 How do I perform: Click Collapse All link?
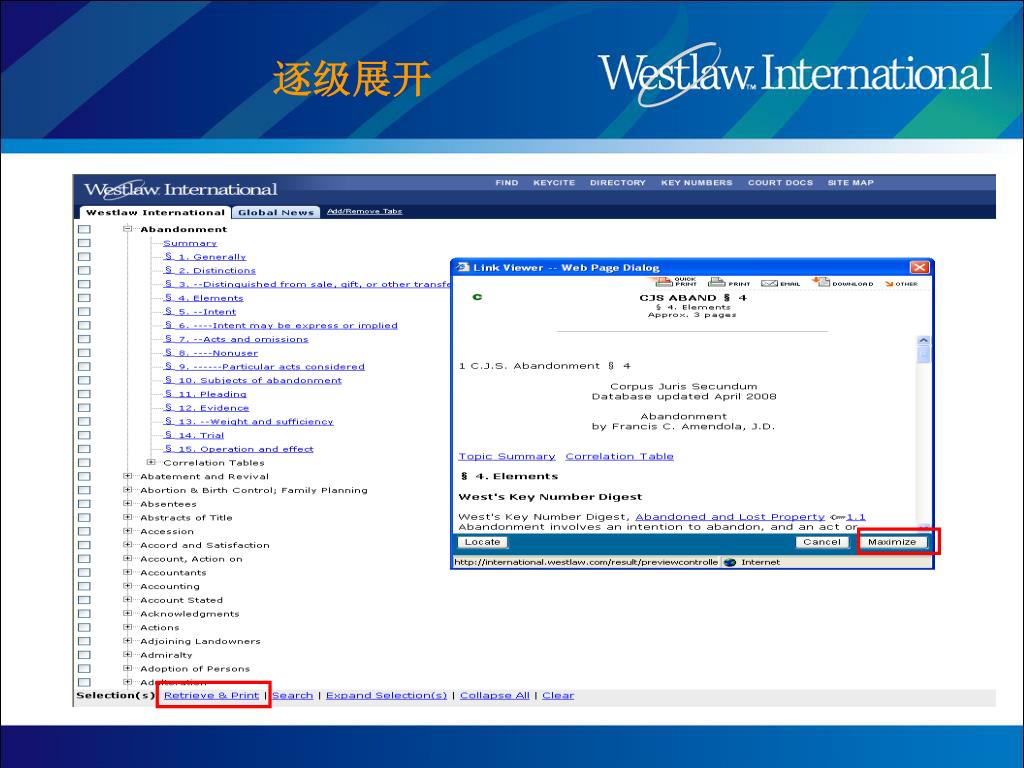tap(495, 696)
